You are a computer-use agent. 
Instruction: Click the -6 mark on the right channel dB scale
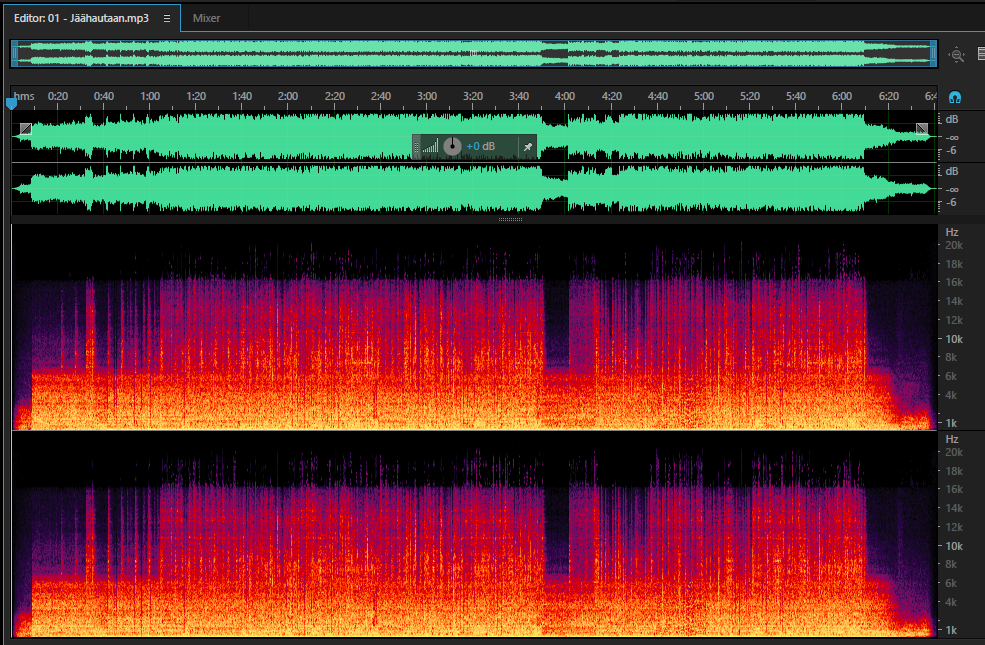point(952,202)
